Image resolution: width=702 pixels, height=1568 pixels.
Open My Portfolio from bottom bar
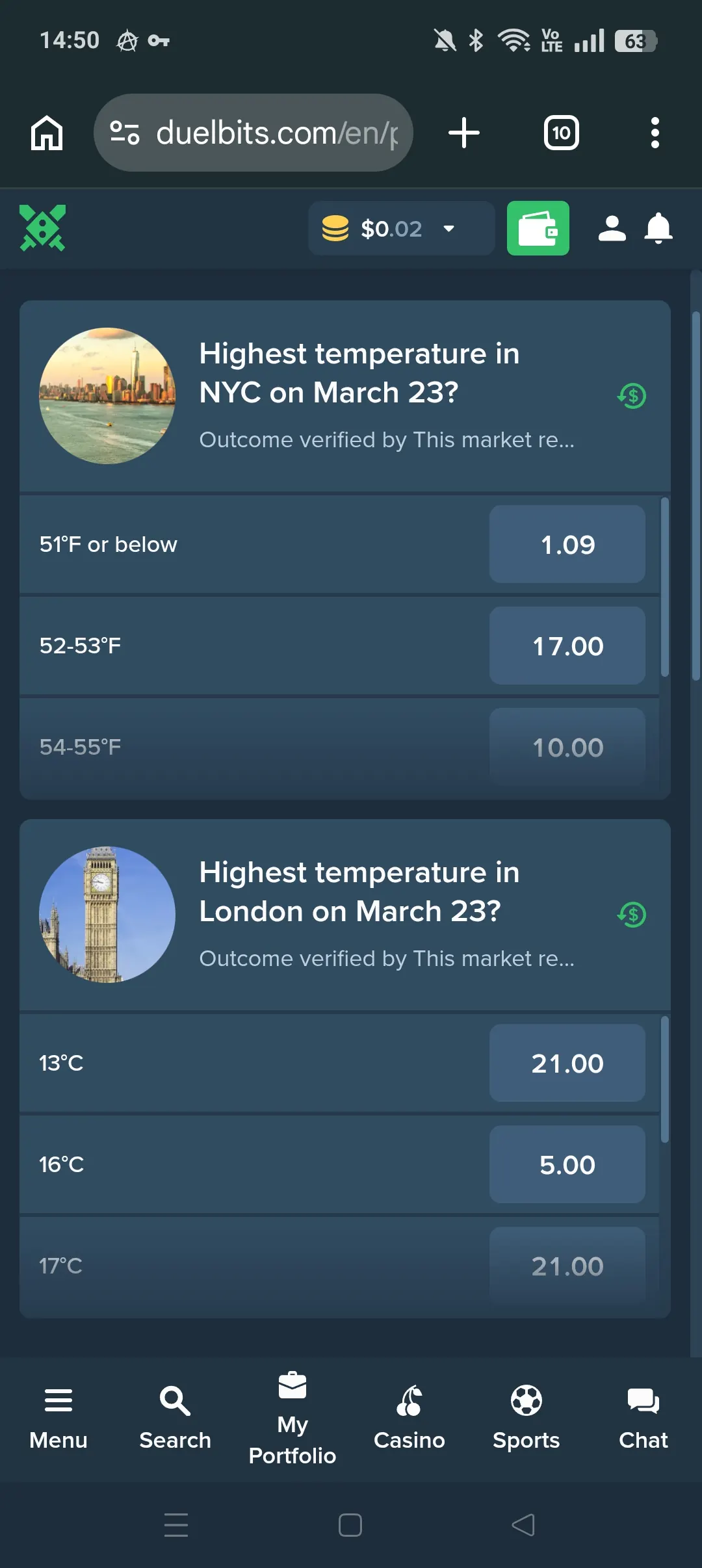tap(292, 1418)
